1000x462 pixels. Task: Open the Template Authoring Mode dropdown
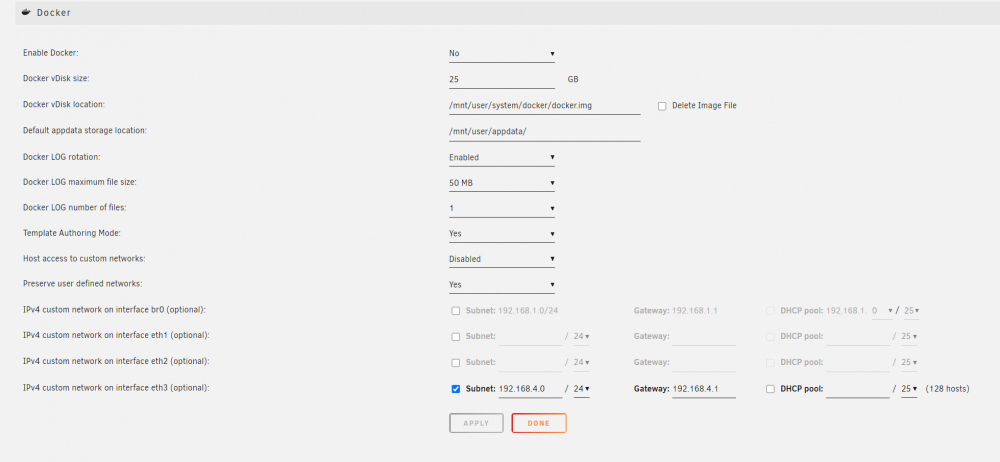click(502, 234)
